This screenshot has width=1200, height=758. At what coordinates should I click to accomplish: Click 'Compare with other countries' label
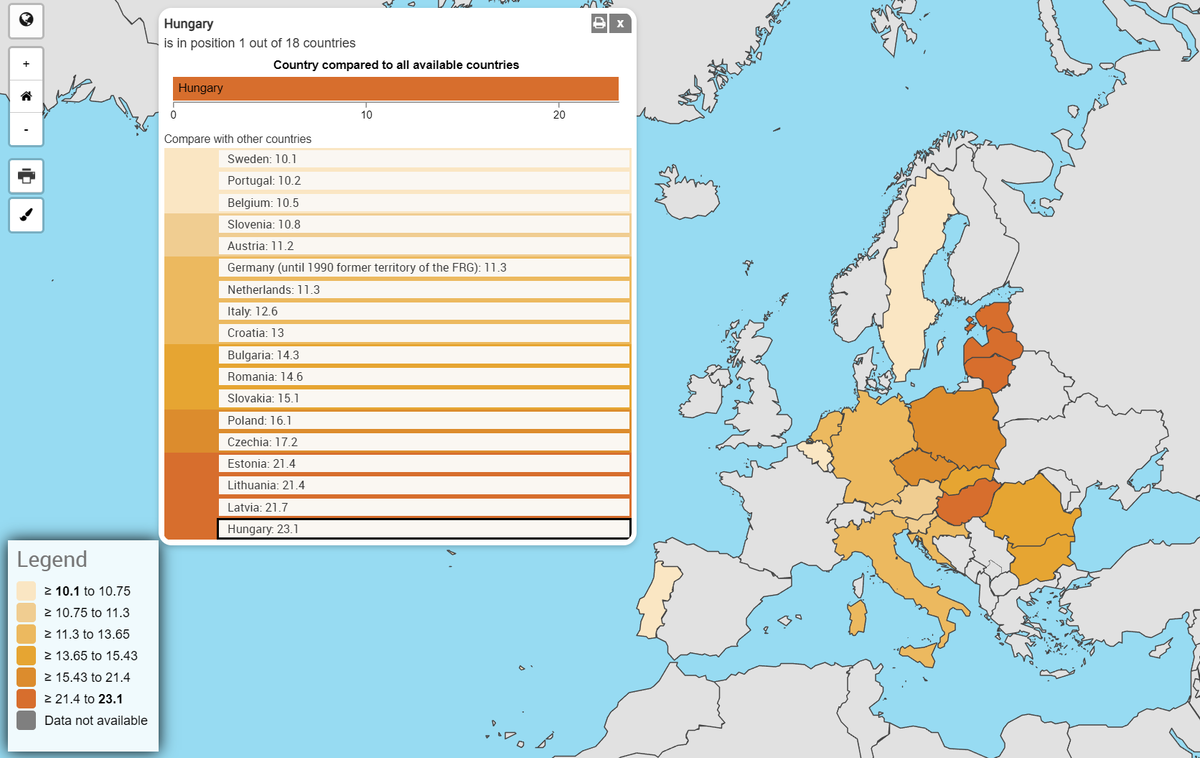click(238, 139)
